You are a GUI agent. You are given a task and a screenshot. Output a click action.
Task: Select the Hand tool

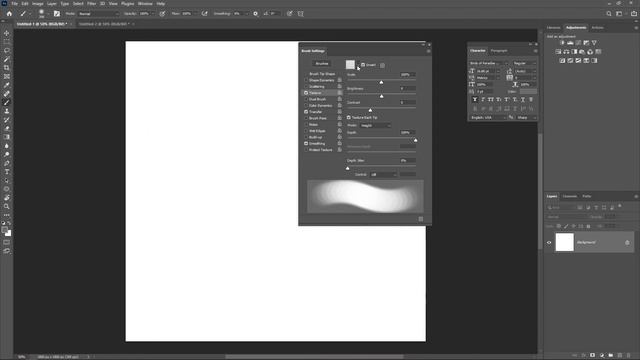[7, 198]
